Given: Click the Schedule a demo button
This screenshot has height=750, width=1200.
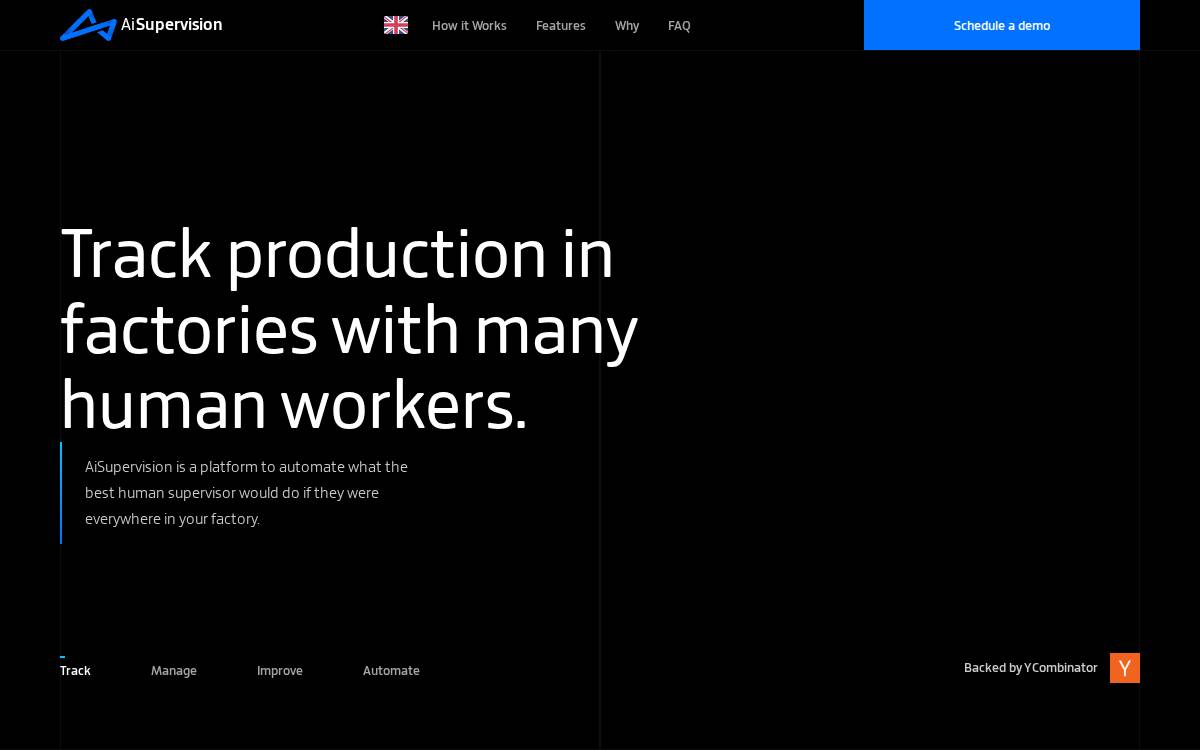Looking at the screenshot, I should (1002, 25).
